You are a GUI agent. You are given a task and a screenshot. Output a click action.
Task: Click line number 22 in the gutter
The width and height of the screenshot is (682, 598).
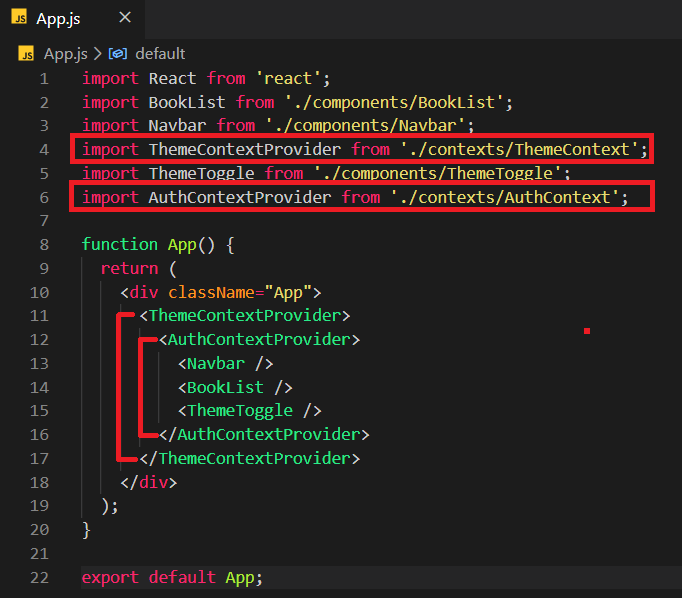coord(39,577)
